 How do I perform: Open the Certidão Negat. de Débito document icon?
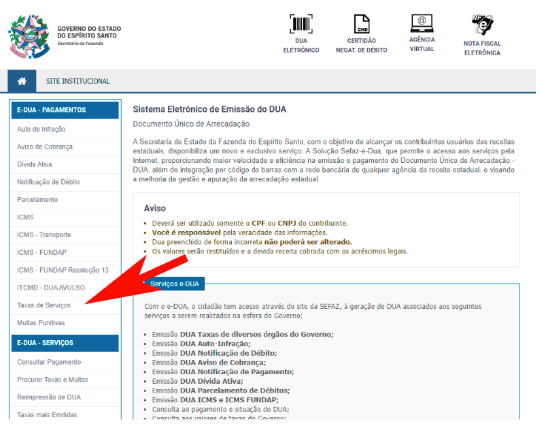click(362, 24)
